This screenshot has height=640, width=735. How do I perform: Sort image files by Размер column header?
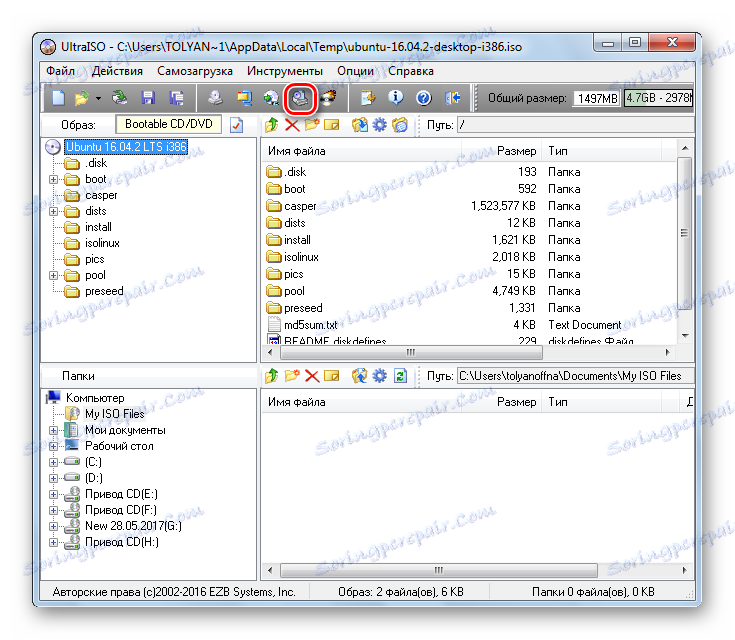pyautogui.click(x=502, y=151)
